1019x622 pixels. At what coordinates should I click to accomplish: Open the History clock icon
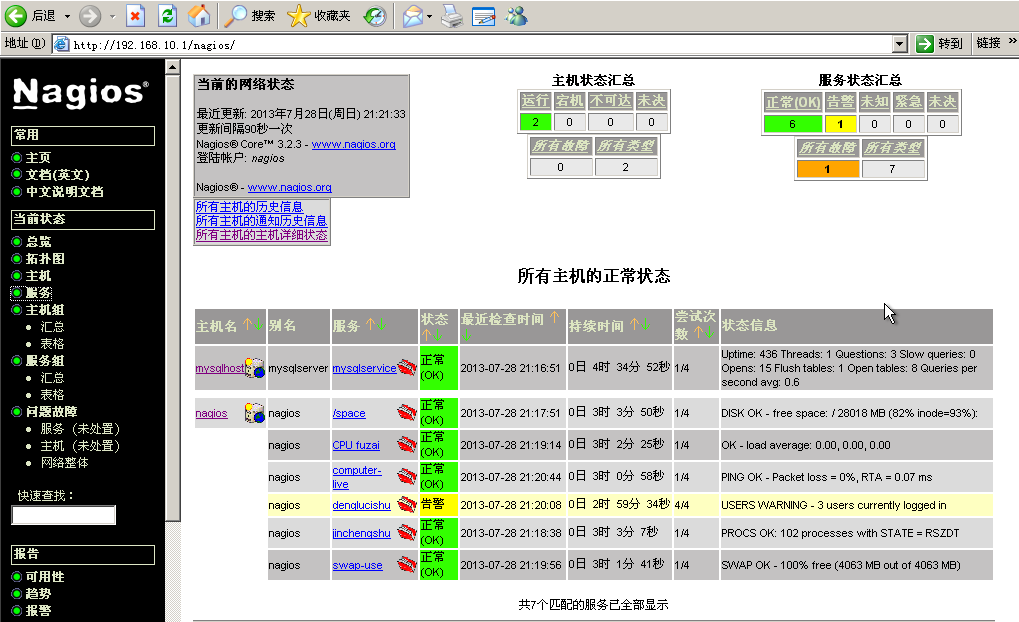375,16
